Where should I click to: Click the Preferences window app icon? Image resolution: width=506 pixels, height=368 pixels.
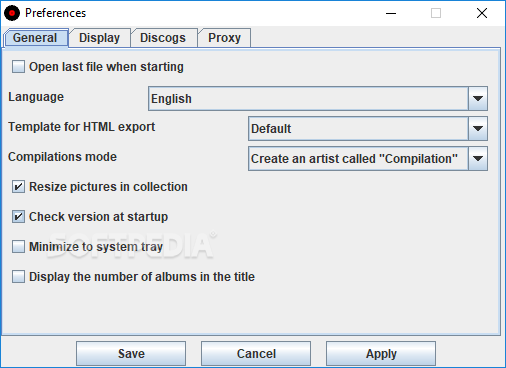coord(12,13)
